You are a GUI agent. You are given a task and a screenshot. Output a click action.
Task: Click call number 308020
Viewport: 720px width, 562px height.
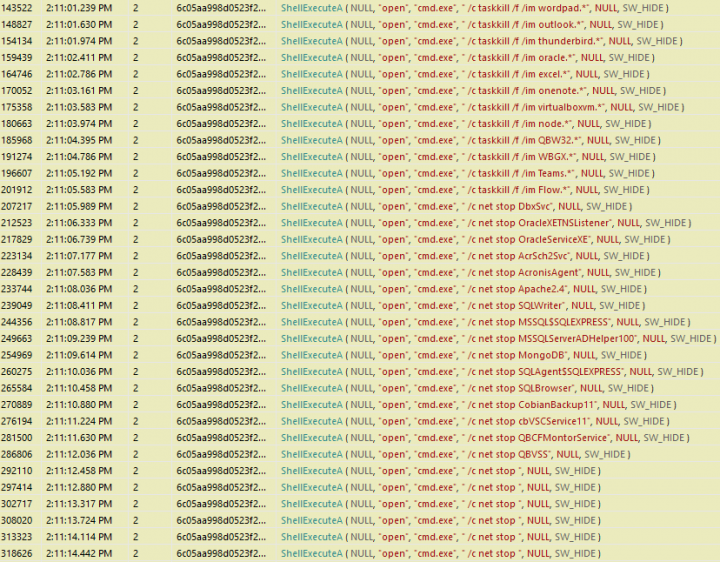17,520
